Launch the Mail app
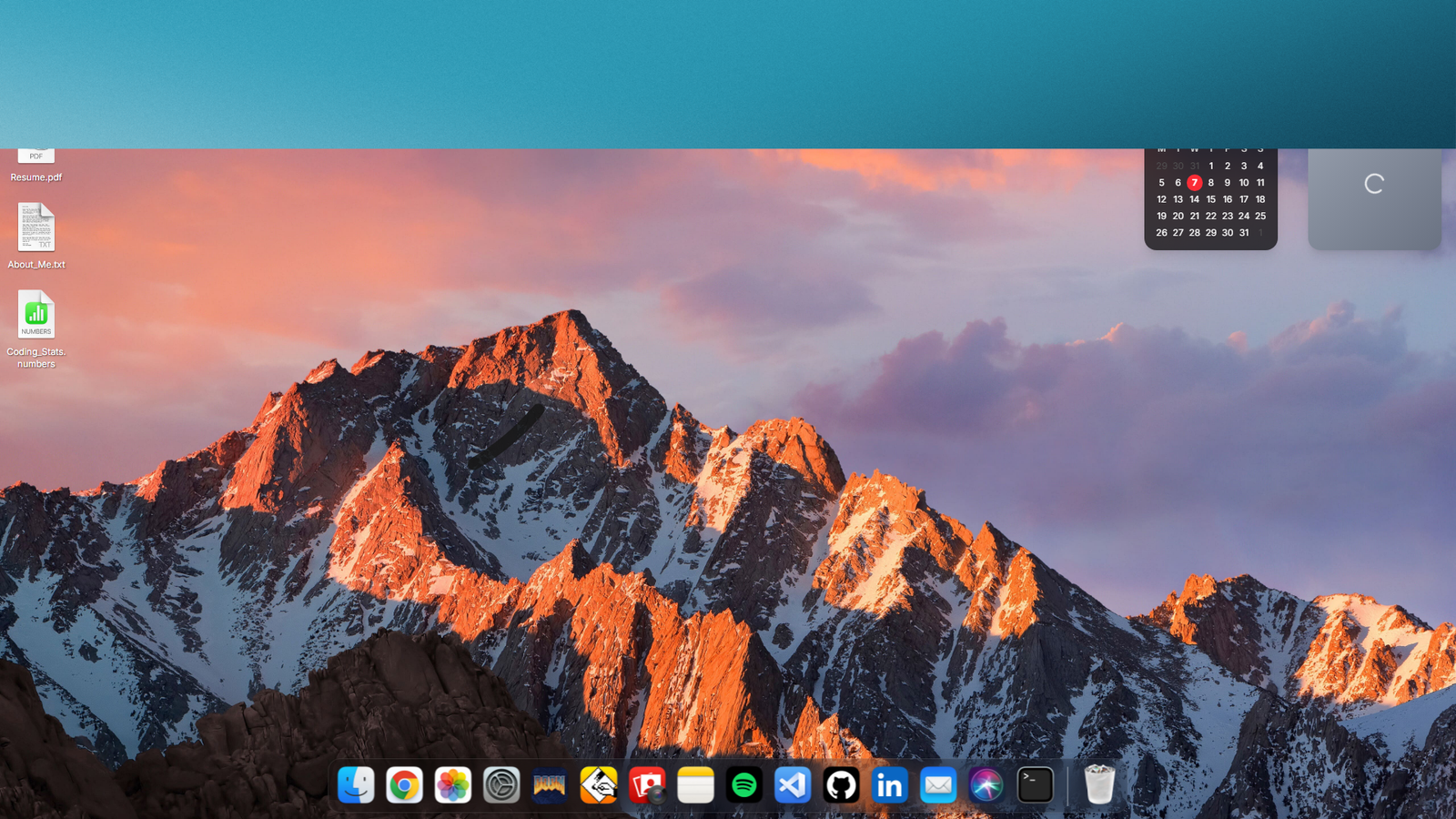1456x819 pixels. click(938, 784)
